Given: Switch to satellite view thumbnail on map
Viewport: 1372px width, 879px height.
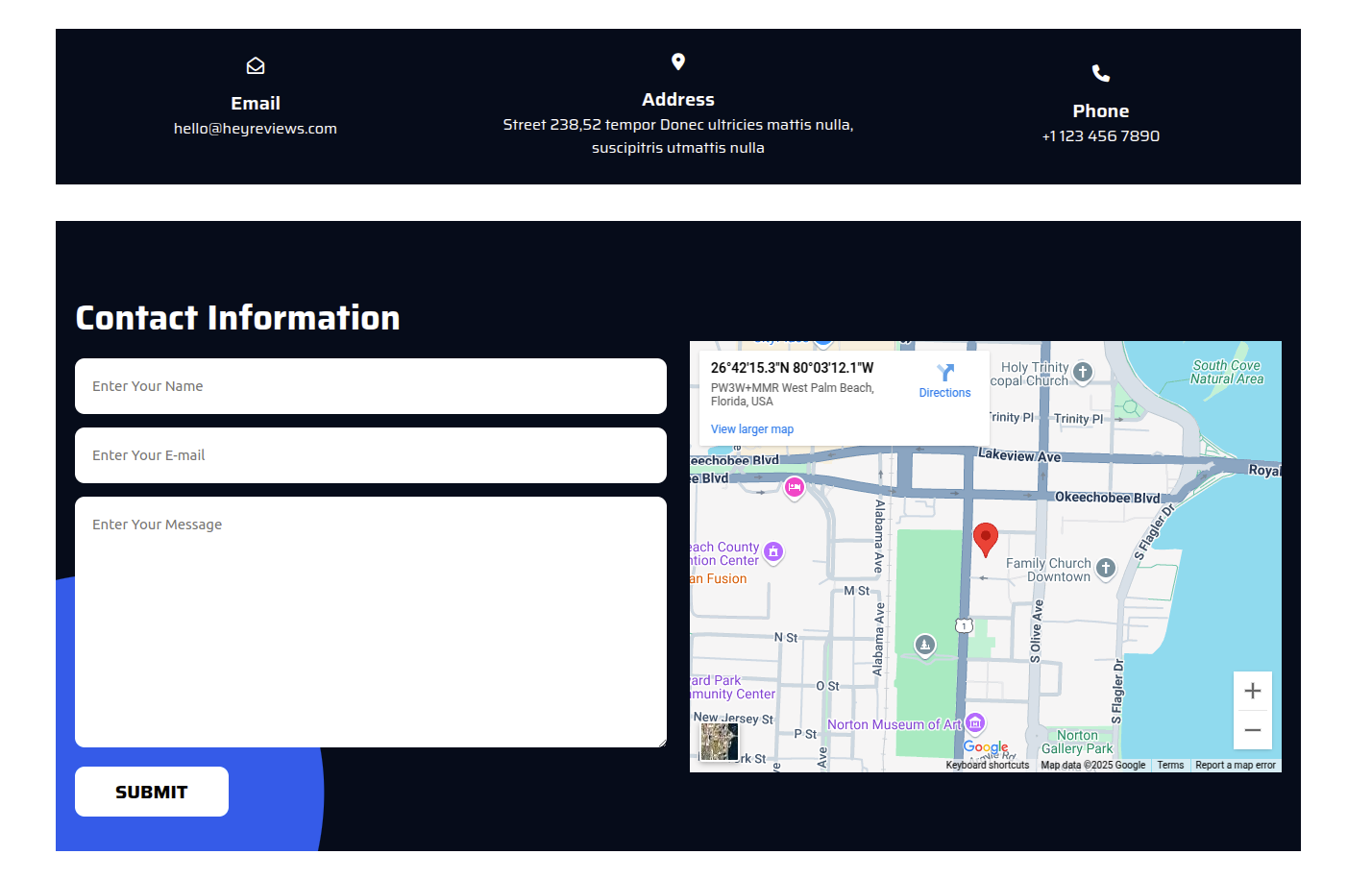Looking at the screenshot, I should tap(720, 742).
